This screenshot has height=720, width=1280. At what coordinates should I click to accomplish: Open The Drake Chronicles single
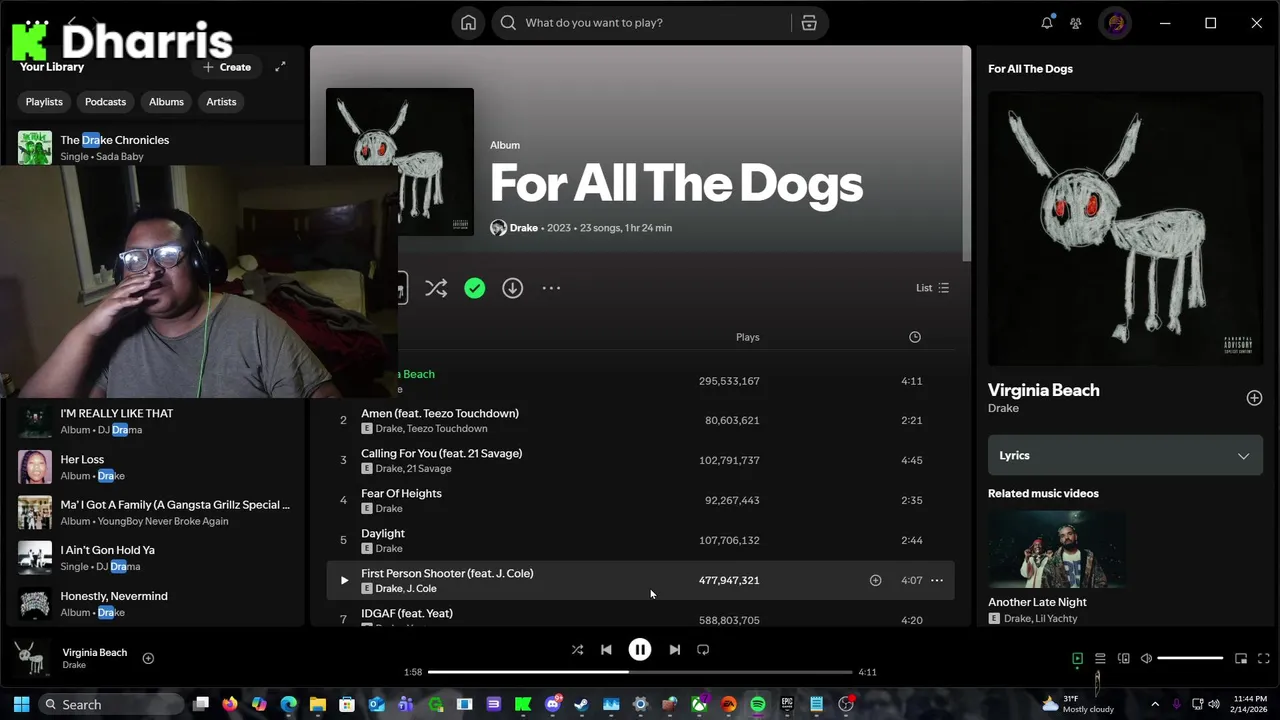pyautogui.click(x=157, y=147)
